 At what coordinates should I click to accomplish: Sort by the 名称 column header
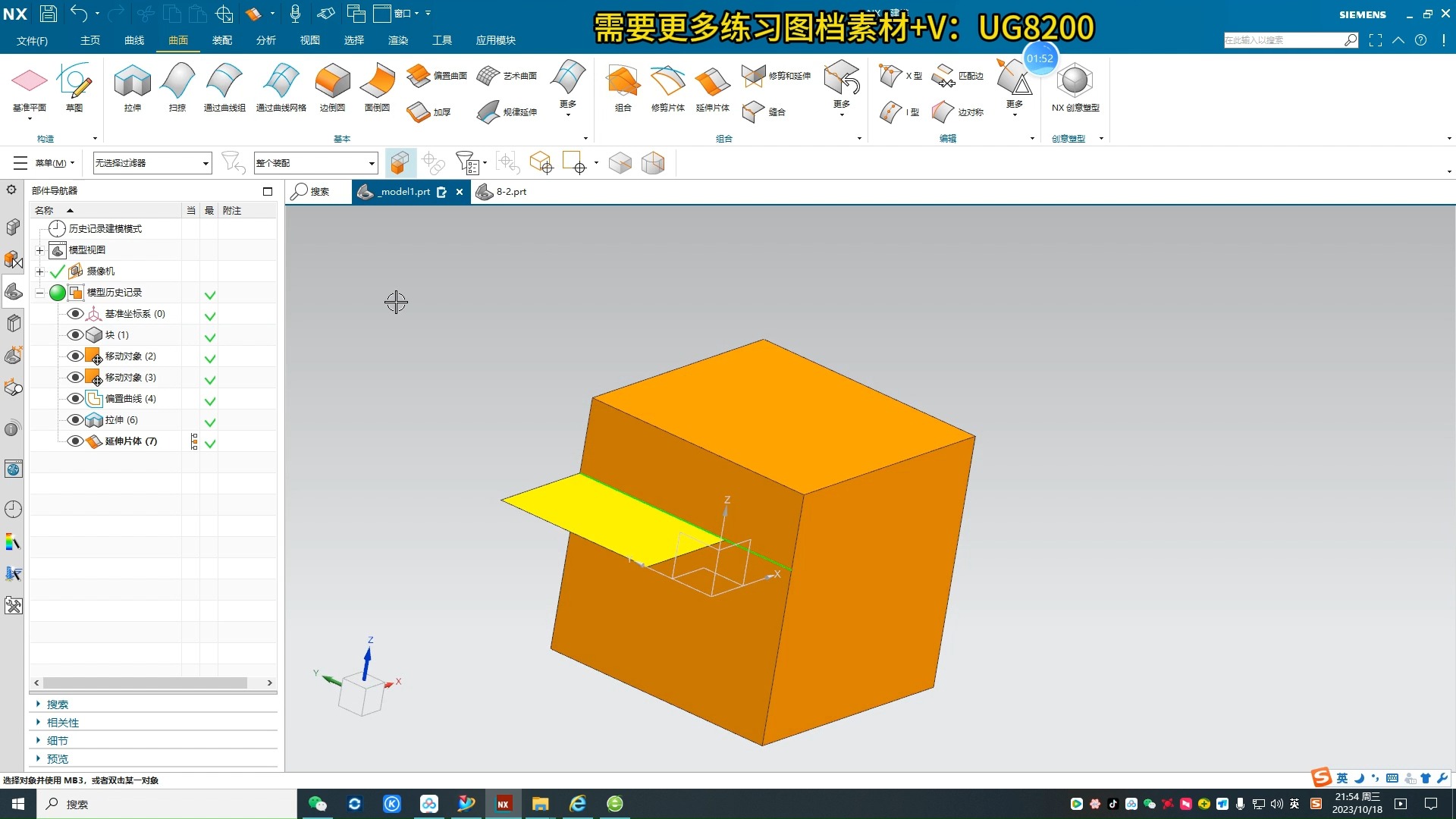[x=105, y=210]
